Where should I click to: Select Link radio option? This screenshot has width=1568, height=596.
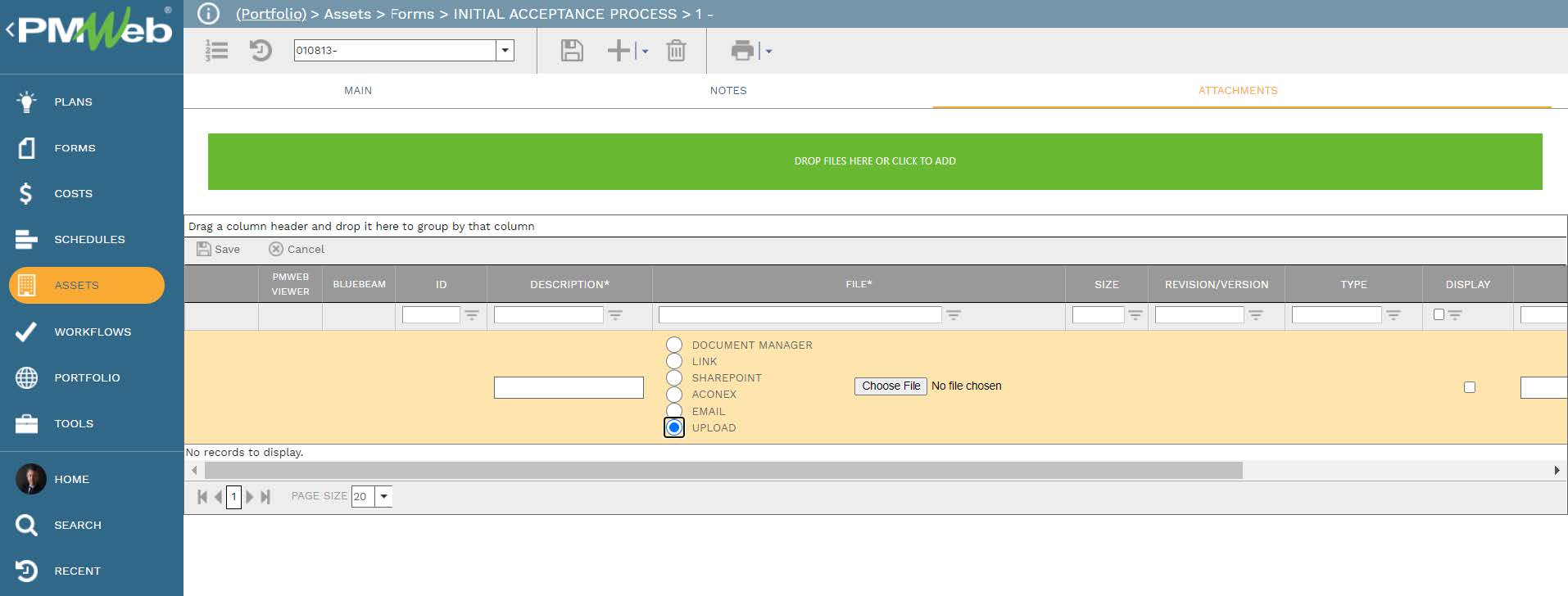pyautogui.click(x=674, y=361)
